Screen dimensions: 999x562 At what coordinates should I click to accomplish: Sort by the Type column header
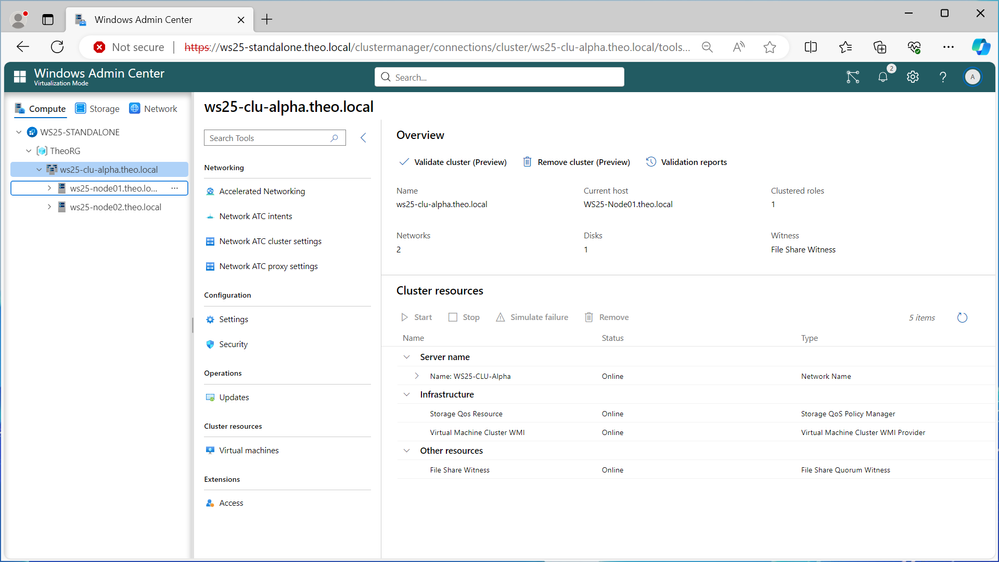809,338
